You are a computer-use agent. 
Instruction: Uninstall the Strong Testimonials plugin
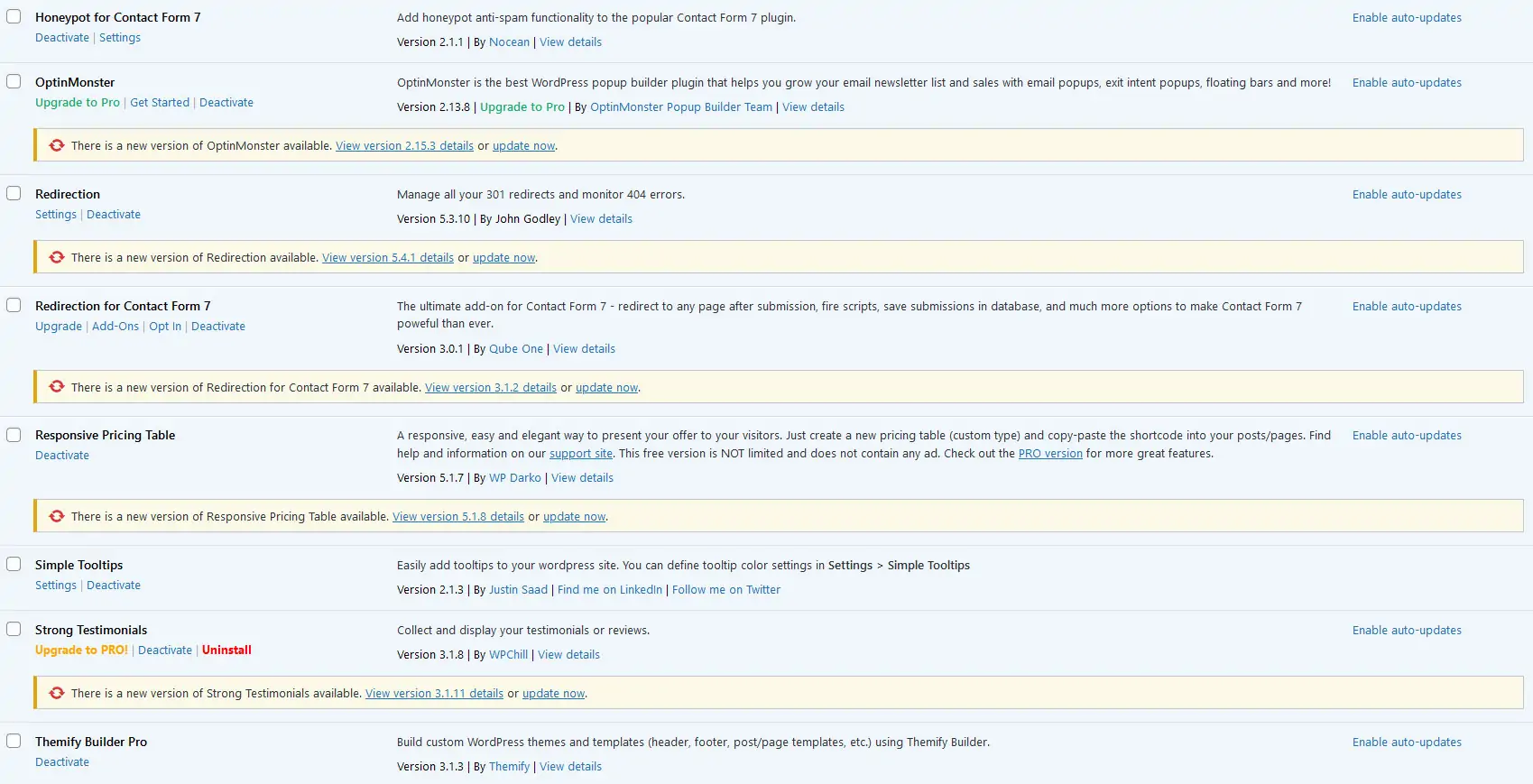click(x=226, y=650)
